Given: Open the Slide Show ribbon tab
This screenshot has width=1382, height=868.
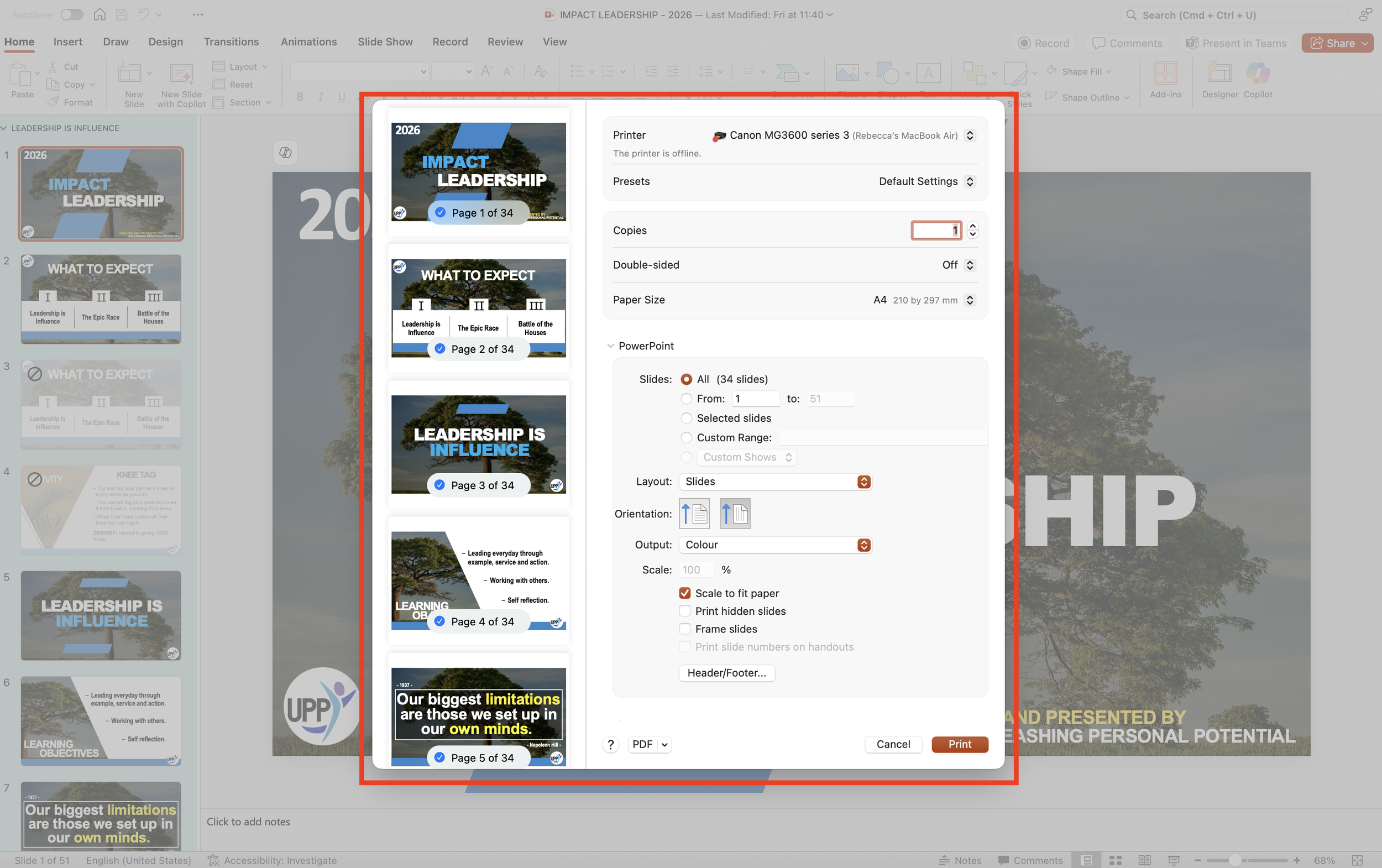Looking at the screenshot, I should click(x=385, y=42).
